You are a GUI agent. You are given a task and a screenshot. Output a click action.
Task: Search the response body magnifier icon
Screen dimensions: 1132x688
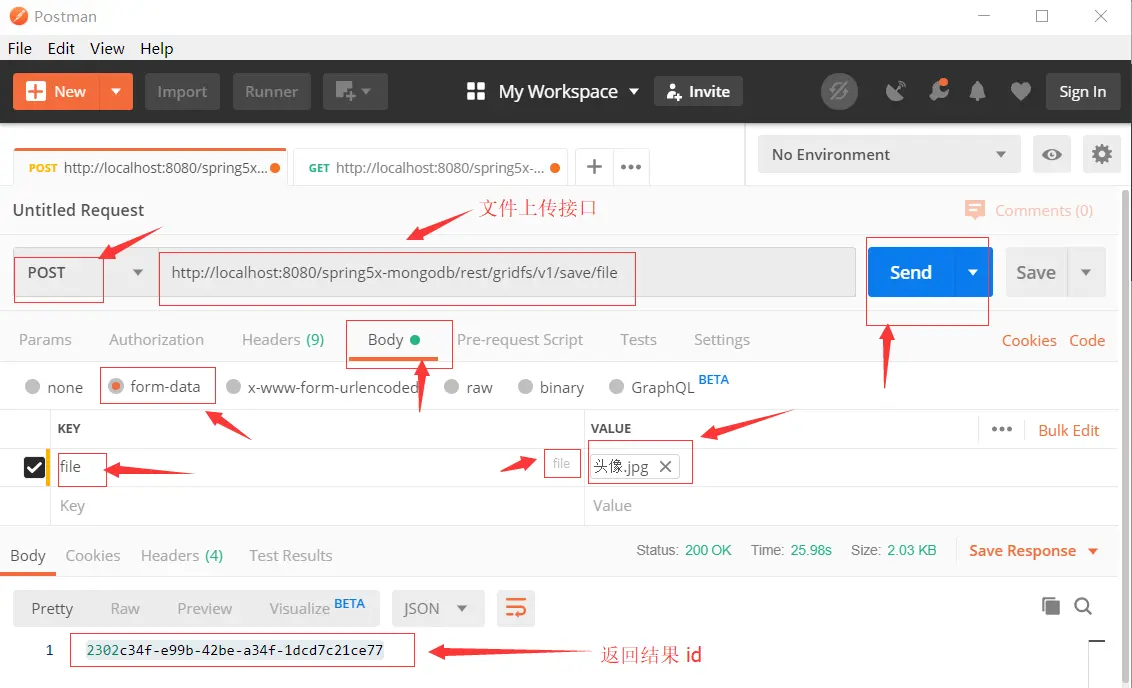[1083, 606]
